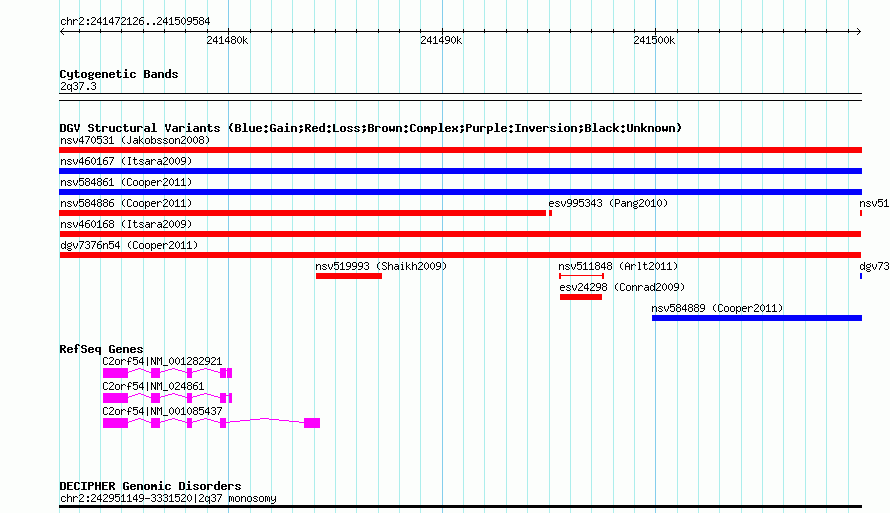
Task: Click the small esv995343 (Pang2010) red marker
Action: pos(550,213)
